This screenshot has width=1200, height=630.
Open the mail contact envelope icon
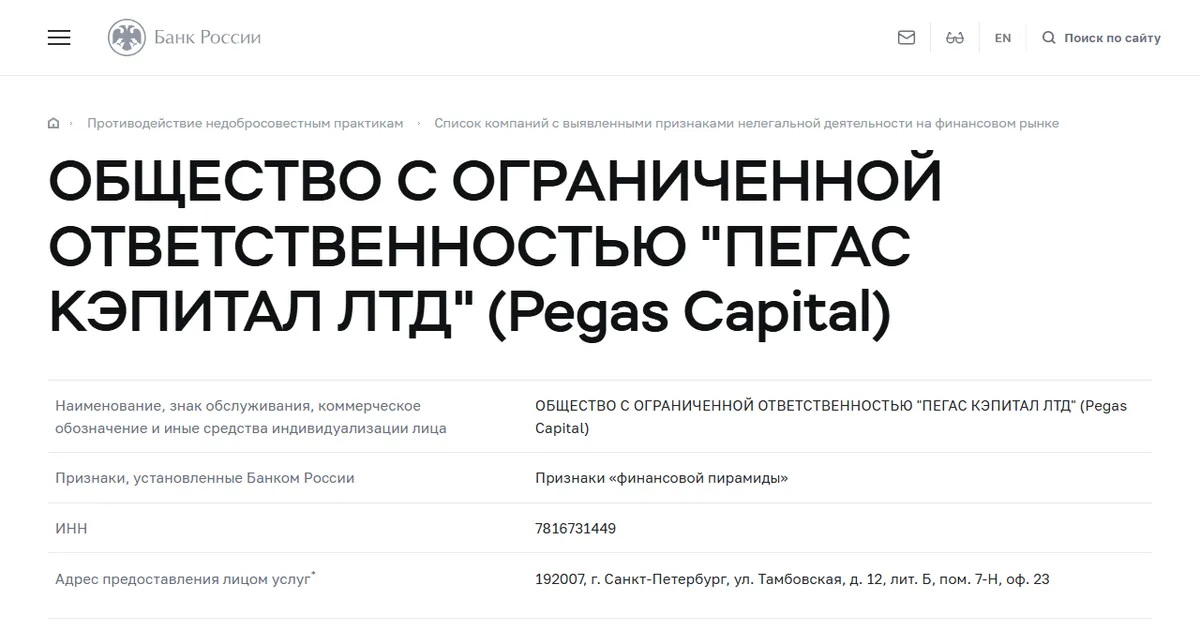(x=906, y=38)
